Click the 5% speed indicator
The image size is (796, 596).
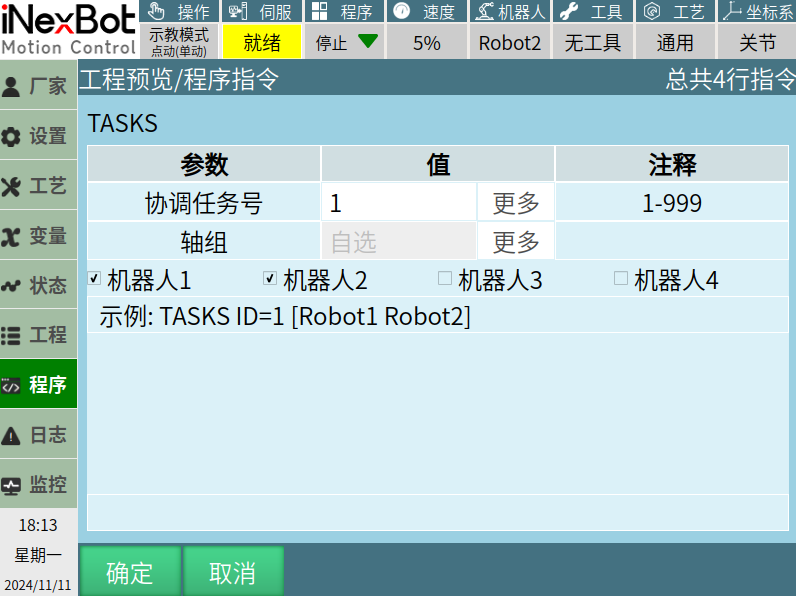pos(426,43)
